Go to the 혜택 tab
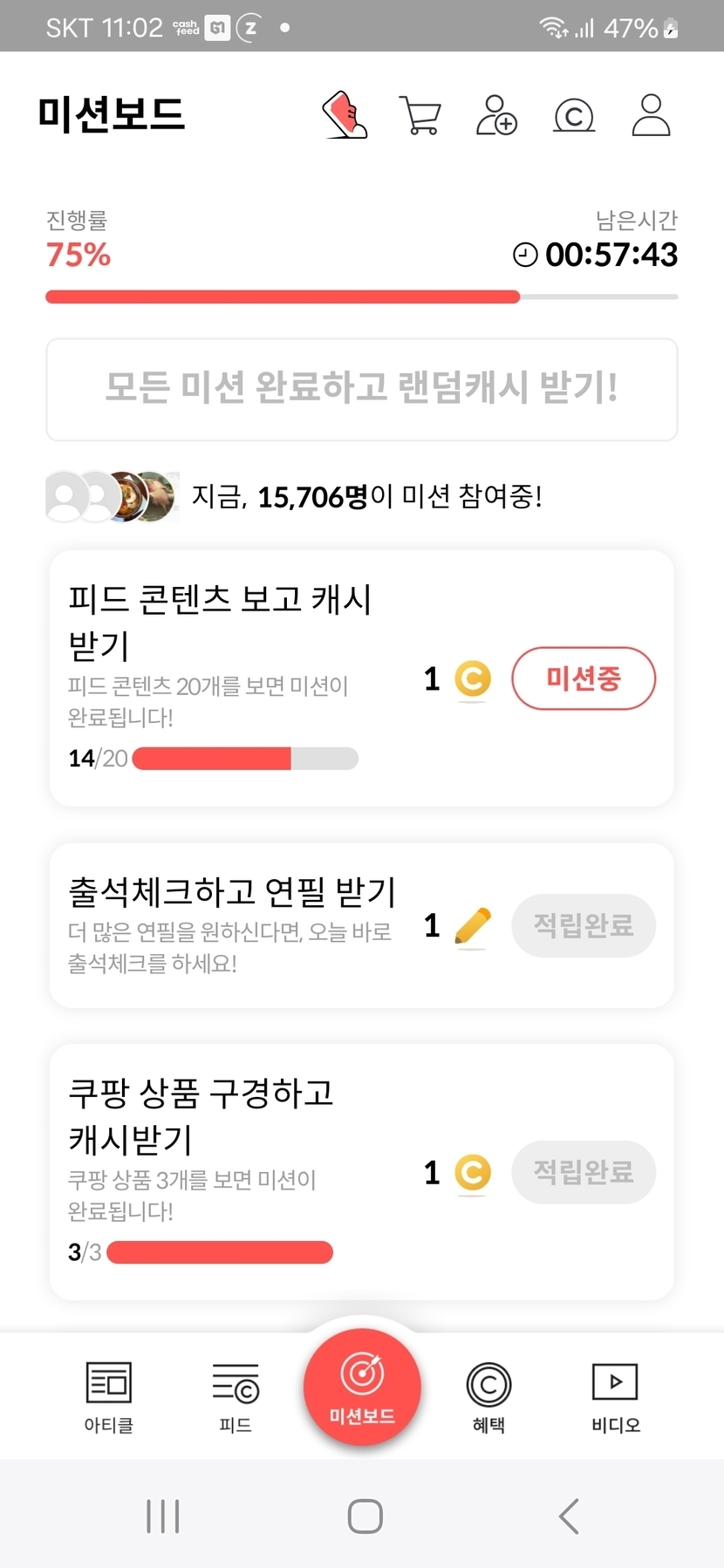This screenshot has height=1568, width=724. pos(488,1396)
